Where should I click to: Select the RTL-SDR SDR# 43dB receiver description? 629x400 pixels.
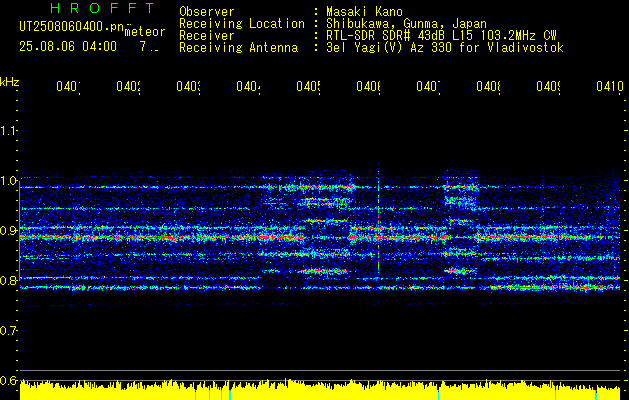tap(441, 36)
